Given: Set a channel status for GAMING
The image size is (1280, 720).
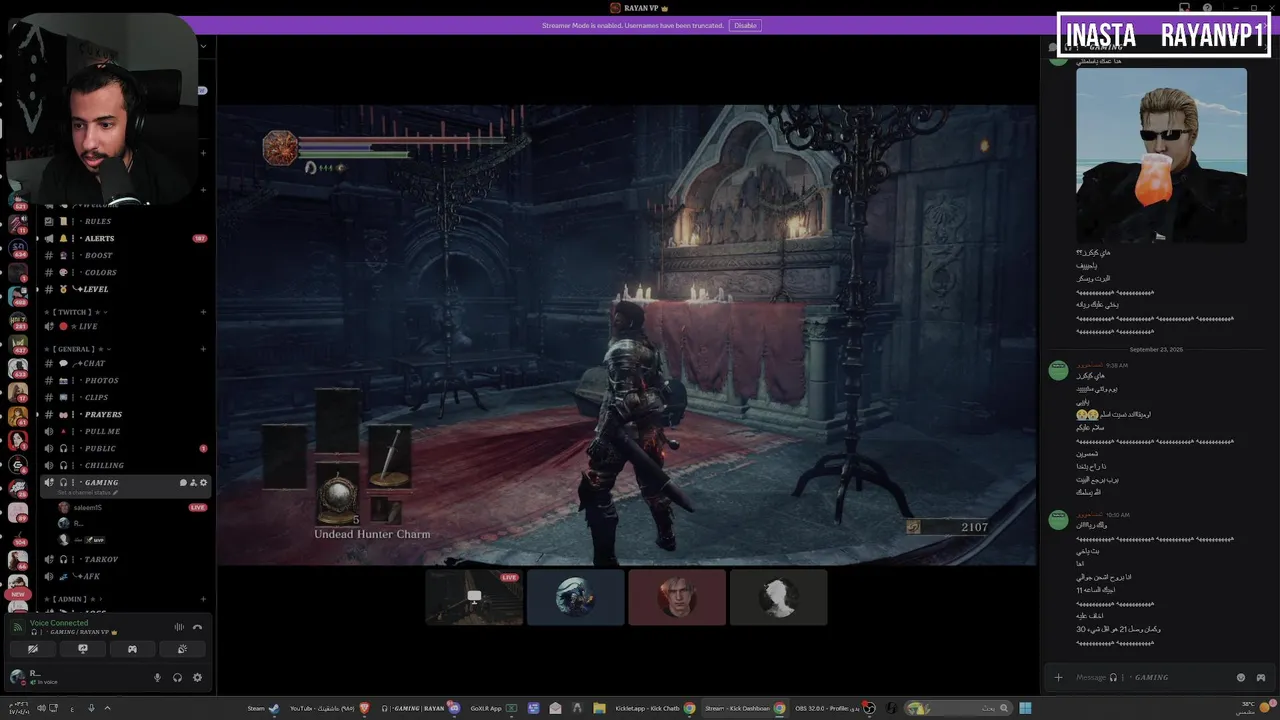Looking at the screenshot, I should click(x=88, y=493).
